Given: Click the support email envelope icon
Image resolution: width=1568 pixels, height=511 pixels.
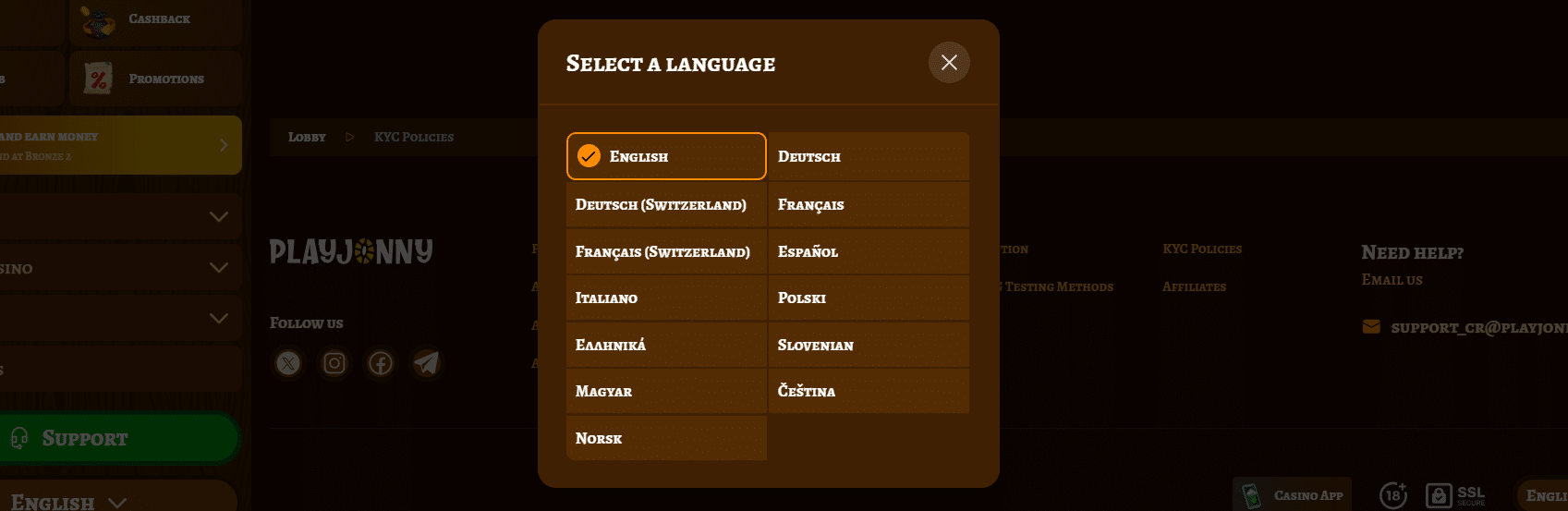Looking at the screenshot, I should 1371,327.
